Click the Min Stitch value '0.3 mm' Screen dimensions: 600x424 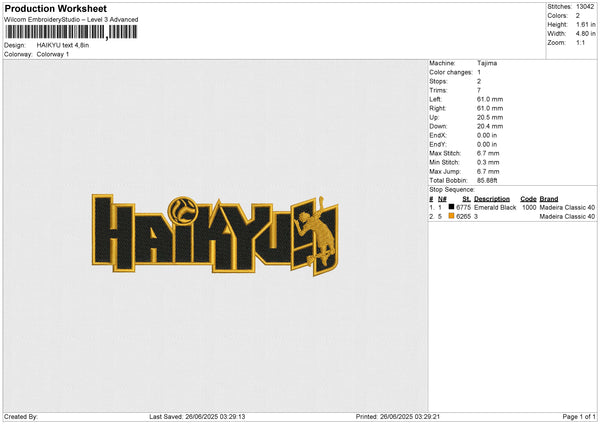point(488,162)
